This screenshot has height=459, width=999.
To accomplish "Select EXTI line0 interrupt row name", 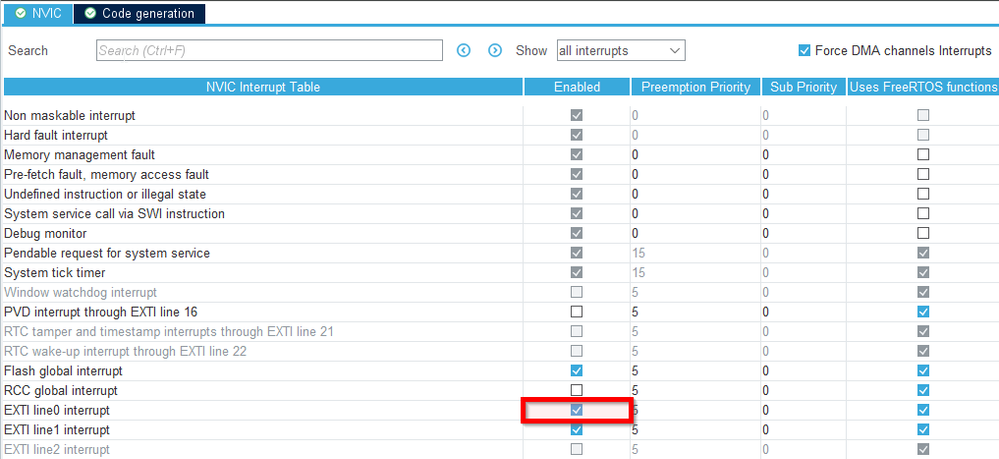I will tap(57, 410).
